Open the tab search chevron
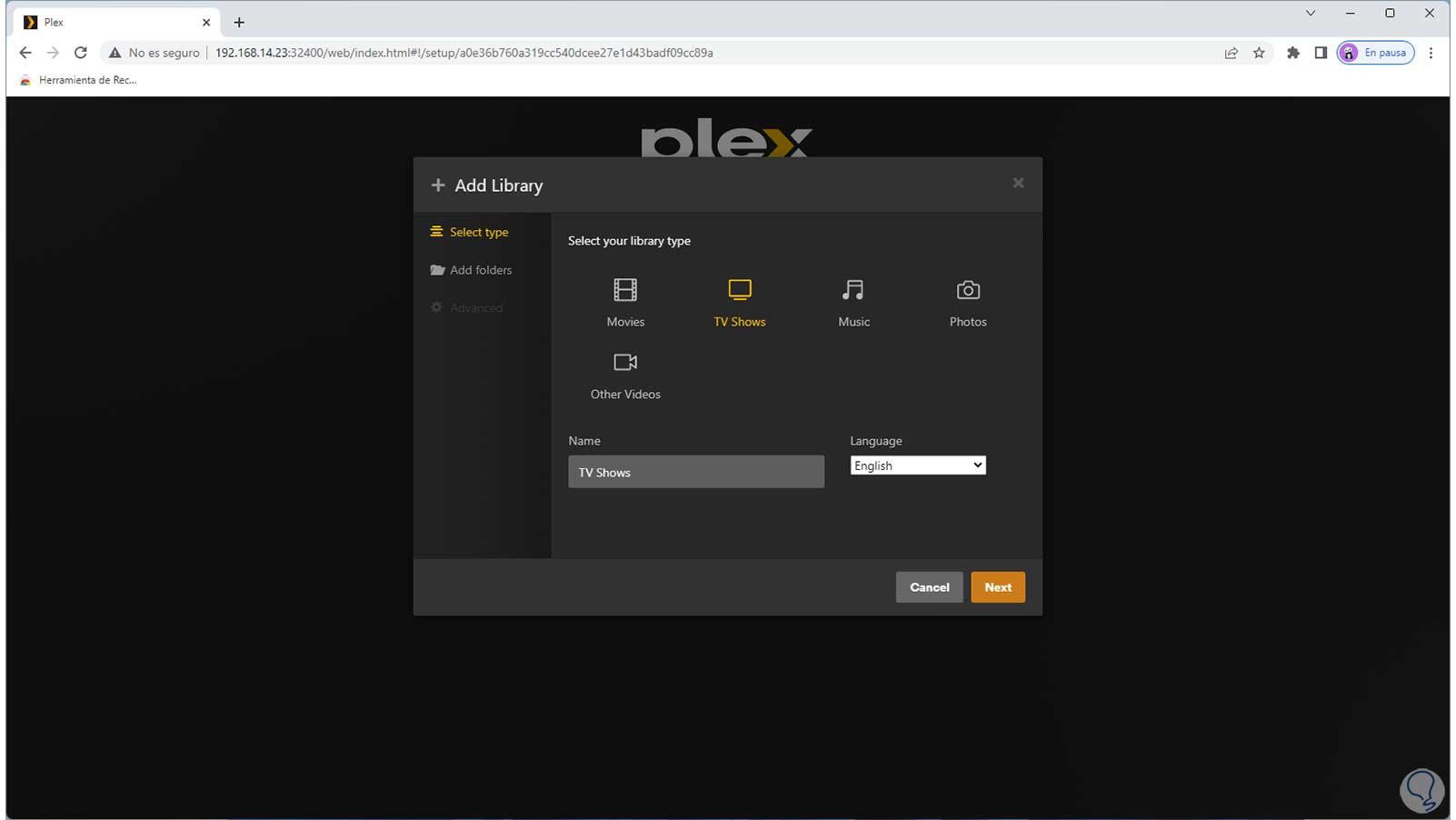The height and width of the screenshot is (820, 1456). coord(1310,14)
